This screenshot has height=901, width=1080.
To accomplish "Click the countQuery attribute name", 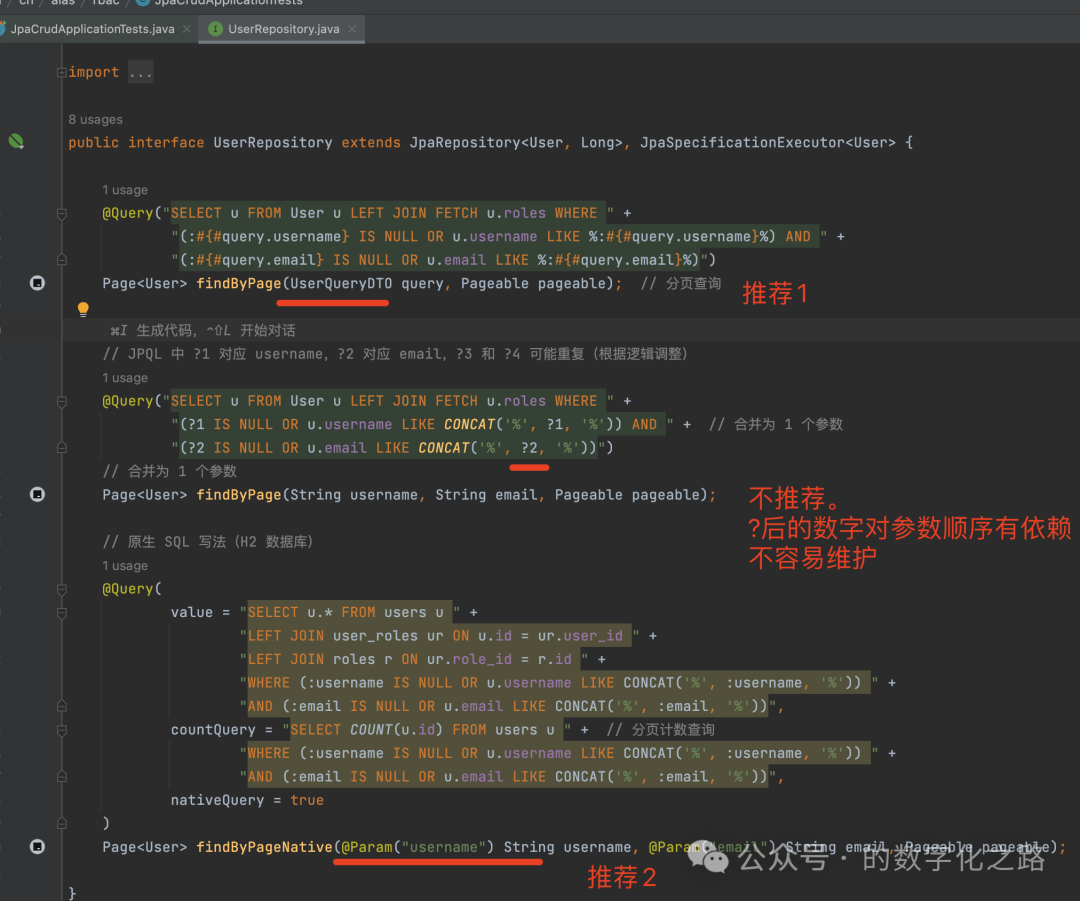I will [x=213, y=730].
